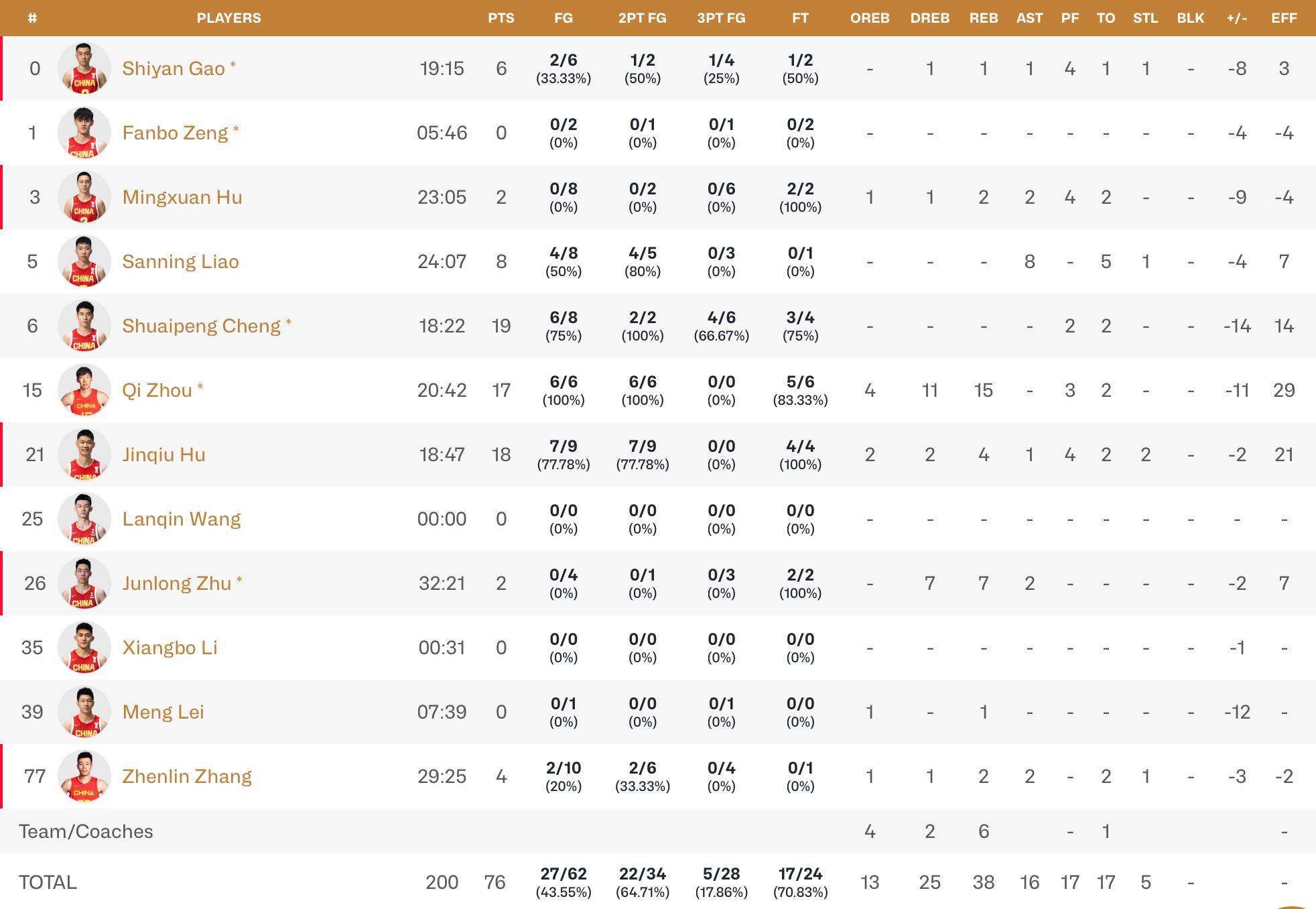Open Junlong Zhu's profile link
The image size is (1316, 909).
click(176, 583)
